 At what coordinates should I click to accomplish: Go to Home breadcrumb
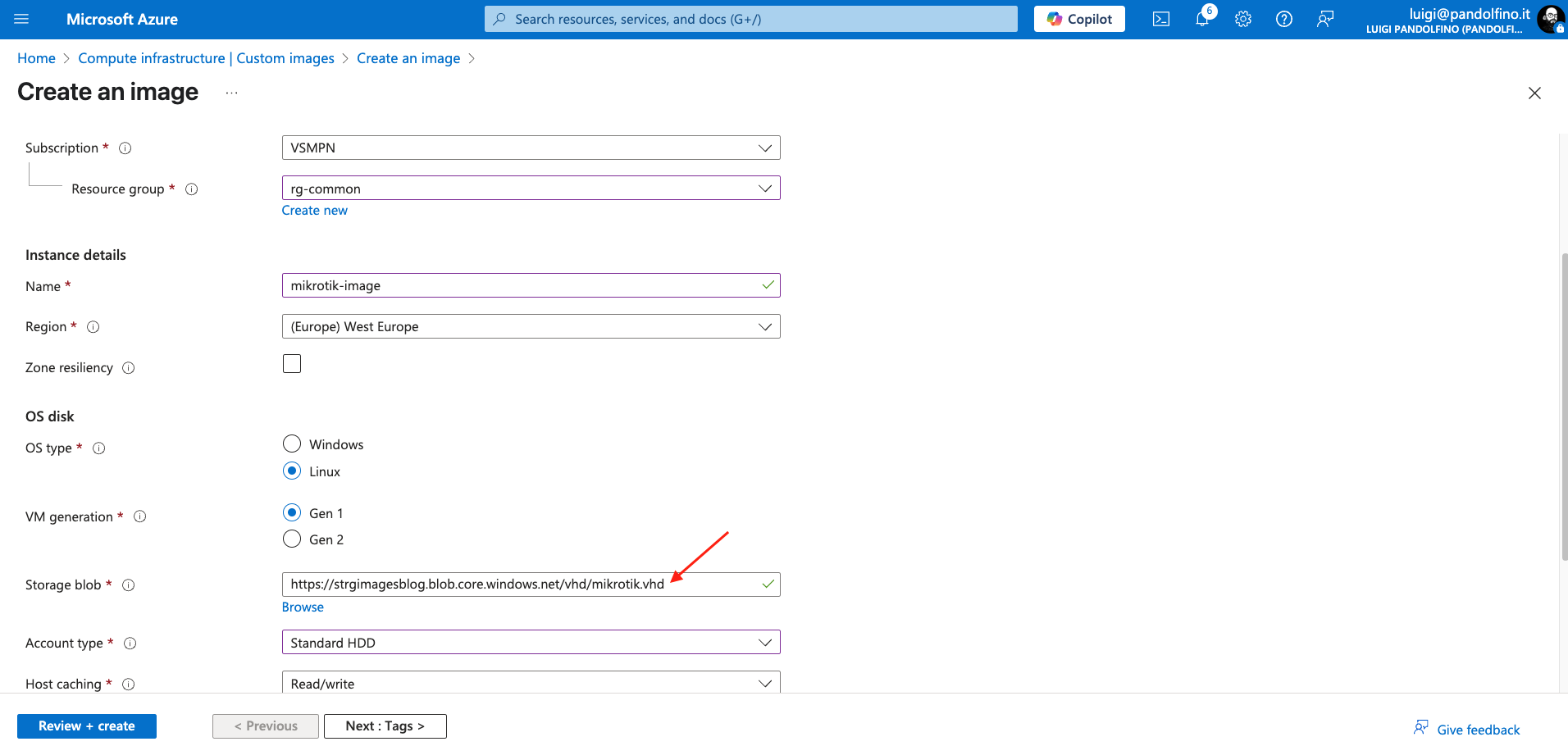tap(36, 58)
